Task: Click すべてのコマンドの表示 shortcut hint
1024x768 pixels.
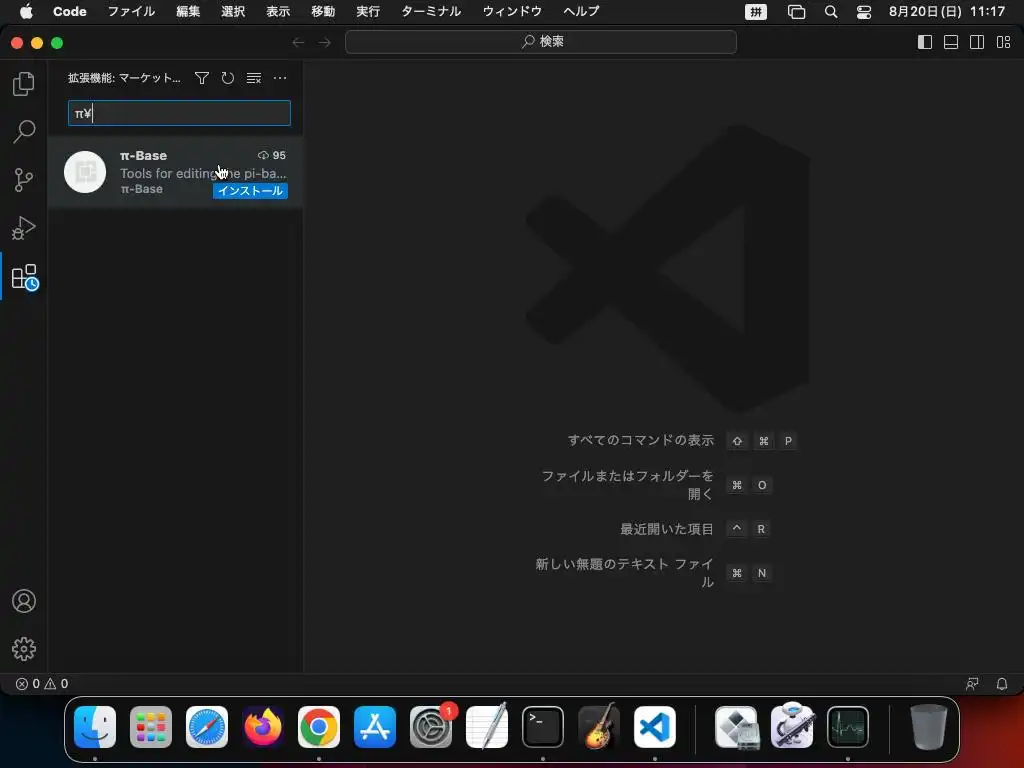Action: [641, 440]
